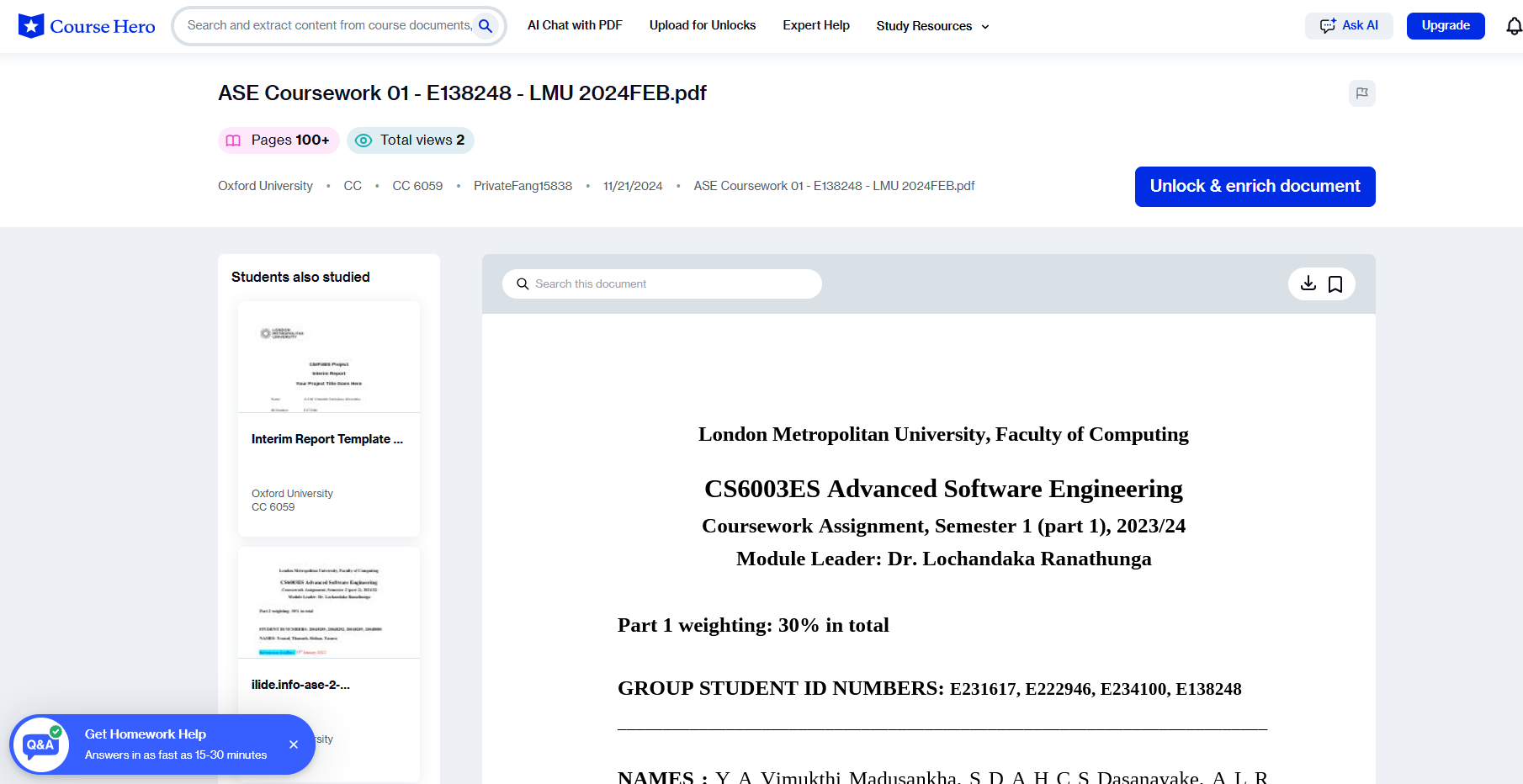Open the Pages 100+ badge
1523x784 pixels.
[278, 140]
